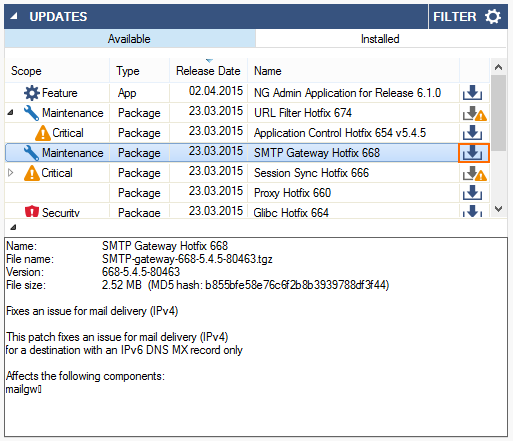Click download-with-warning icon for Session Sync Hotfix 666
This screenshot has width=513, height=441.
coord(474,173)
